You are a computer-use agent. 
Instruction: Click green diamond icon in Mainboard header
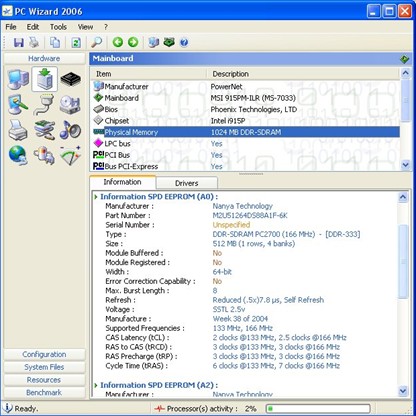[404, 59]
